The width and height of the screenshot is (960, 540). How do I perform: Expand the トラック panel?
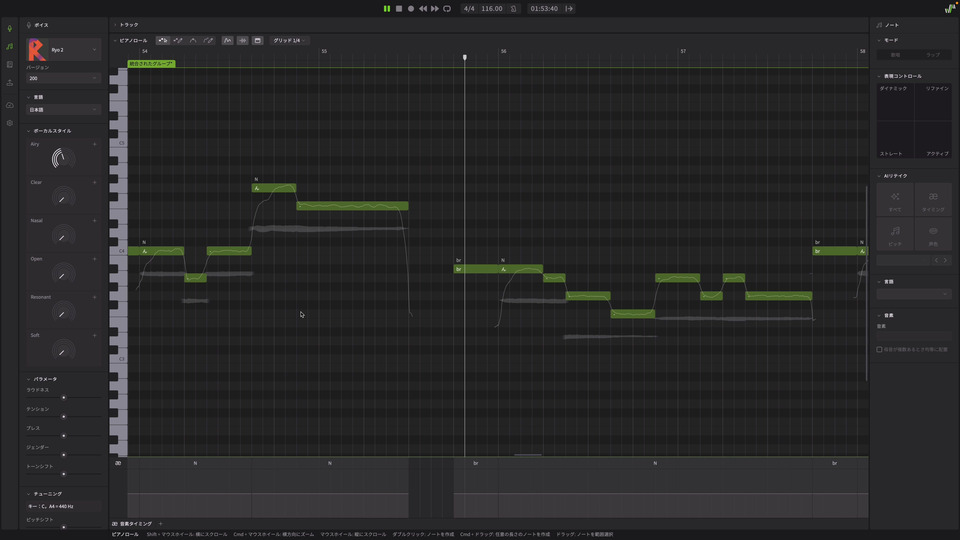[115, 25]
